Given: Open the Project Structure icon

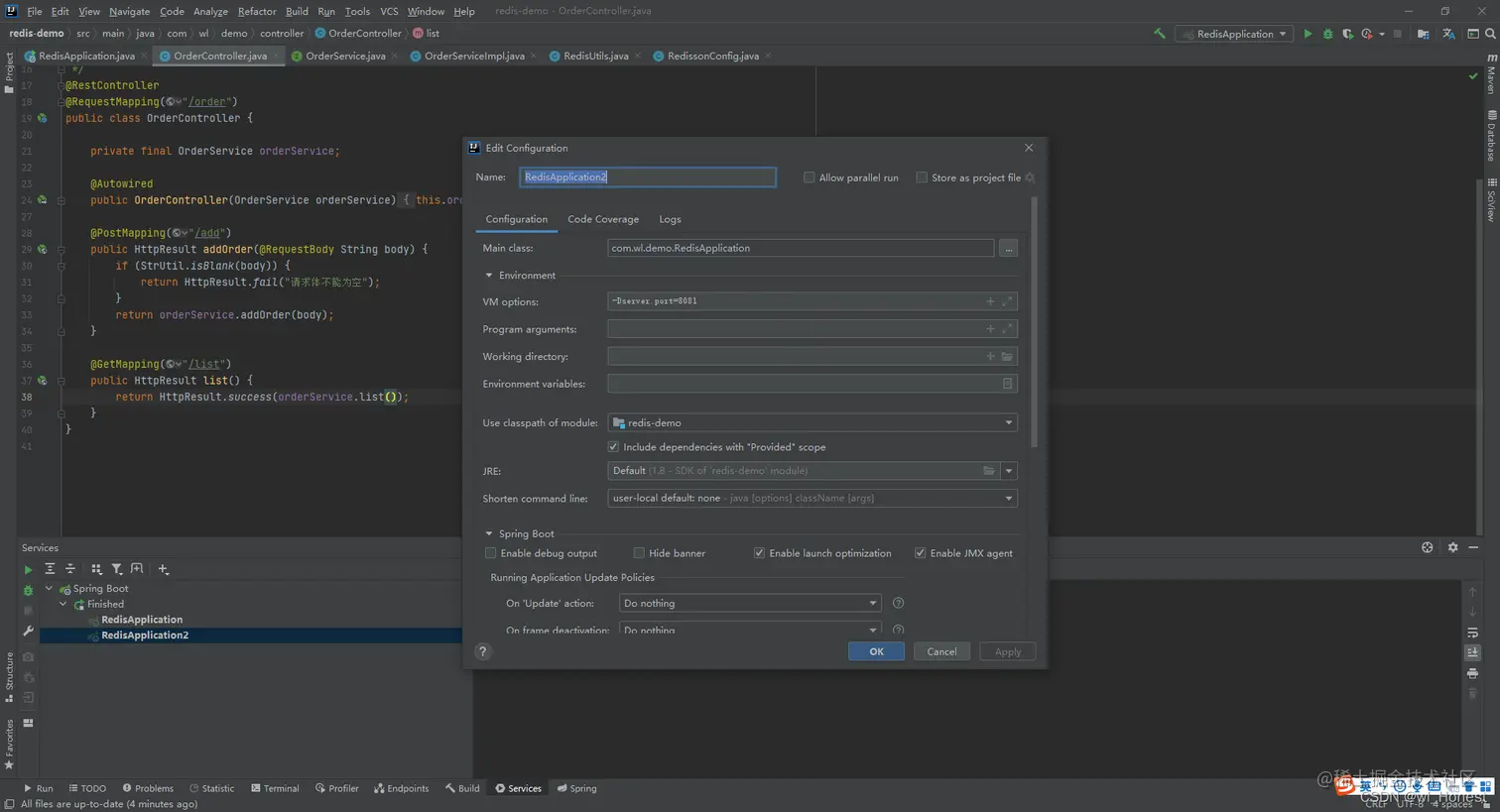Looking at the screenshot, I should [1424, 34].
